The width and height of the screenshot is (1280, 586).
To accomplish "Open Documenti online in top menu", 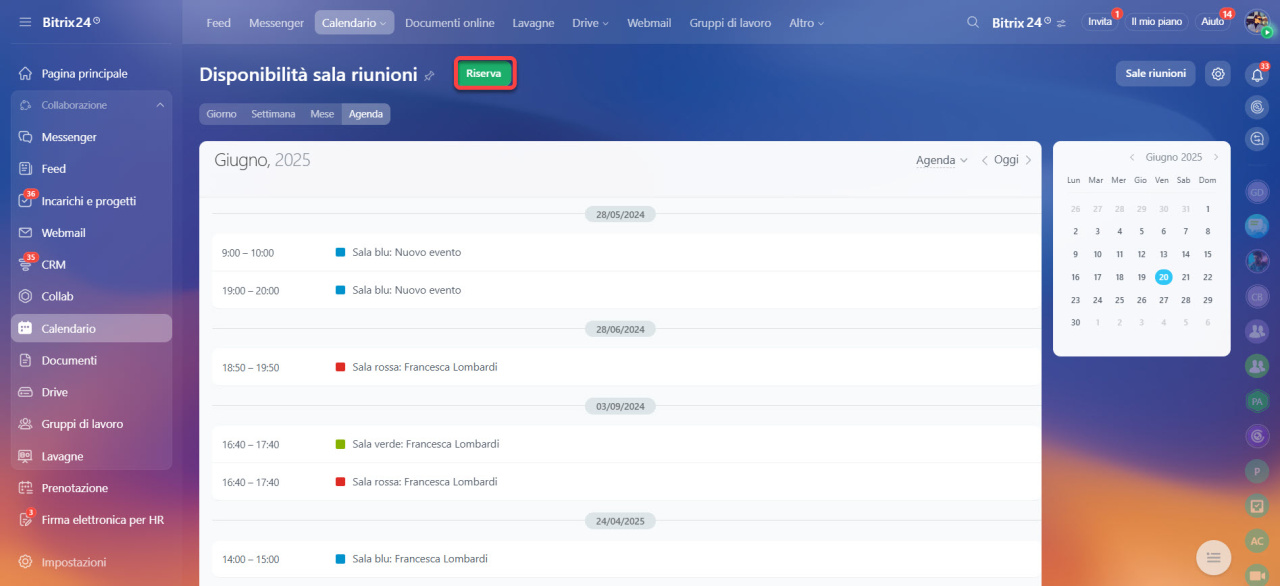I will click(450, 22).
